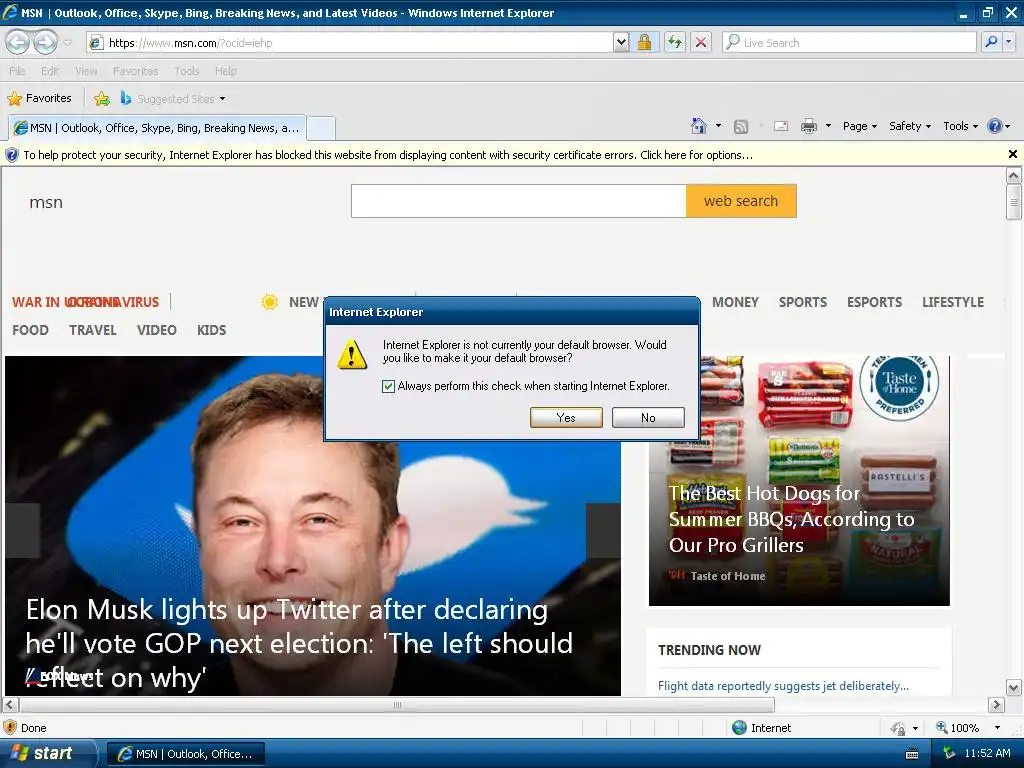Open the Safety command menu
The width and height of the screenshot is (1024, 768).
pos(910,126)
